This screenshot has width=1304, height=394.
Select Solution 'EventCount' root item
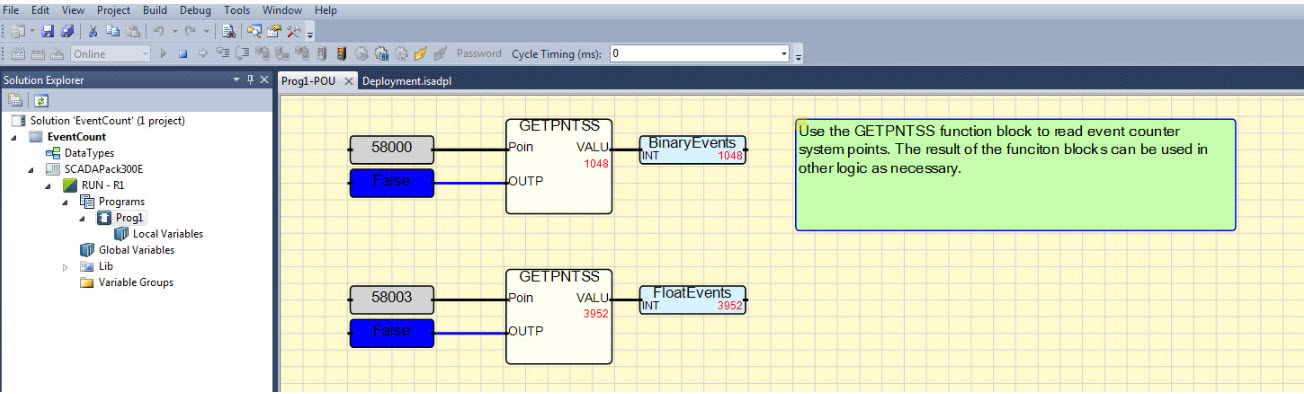(107, 120)
